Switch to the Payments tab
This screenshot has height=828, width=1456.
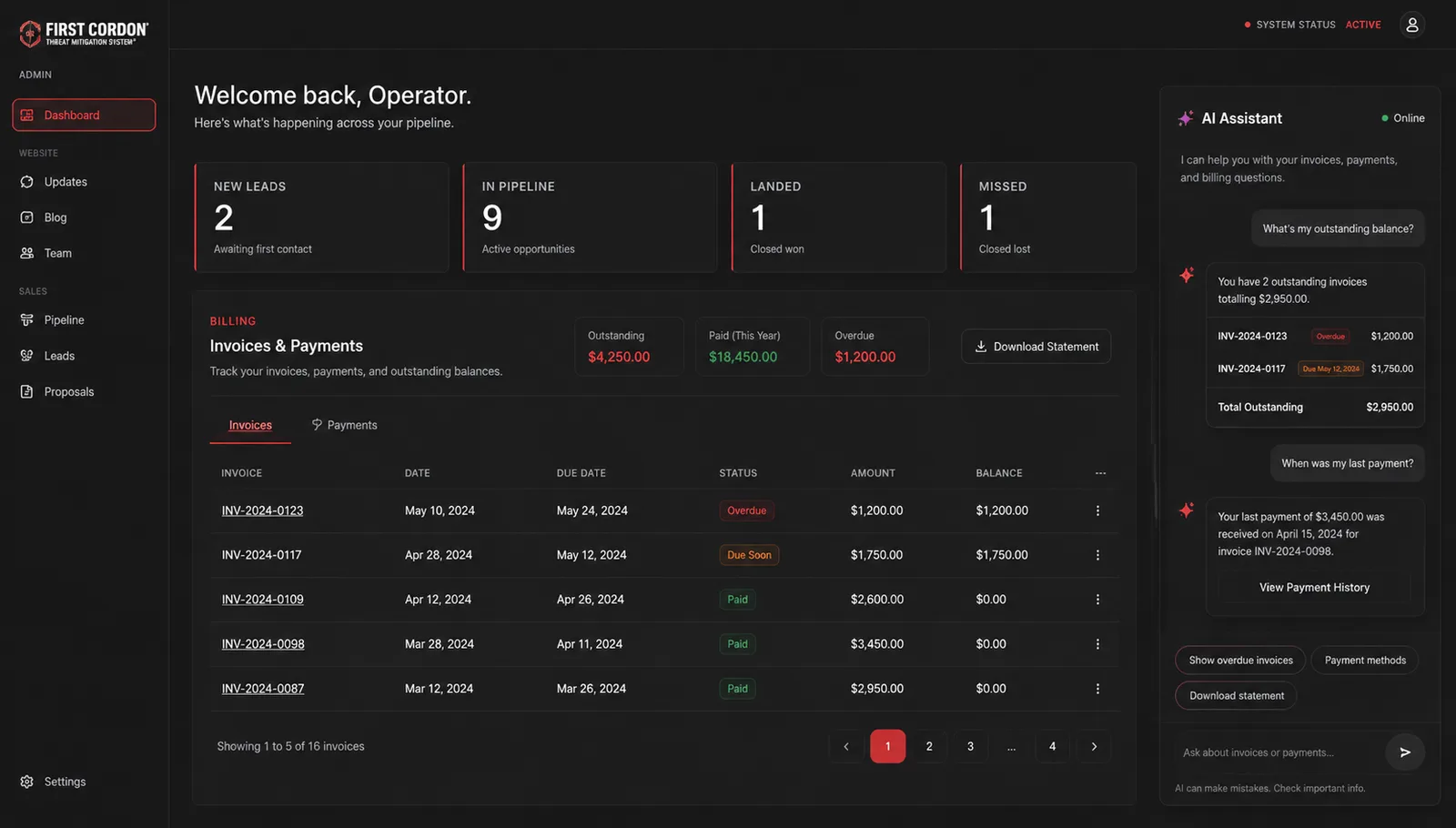[x=344, y=425]
